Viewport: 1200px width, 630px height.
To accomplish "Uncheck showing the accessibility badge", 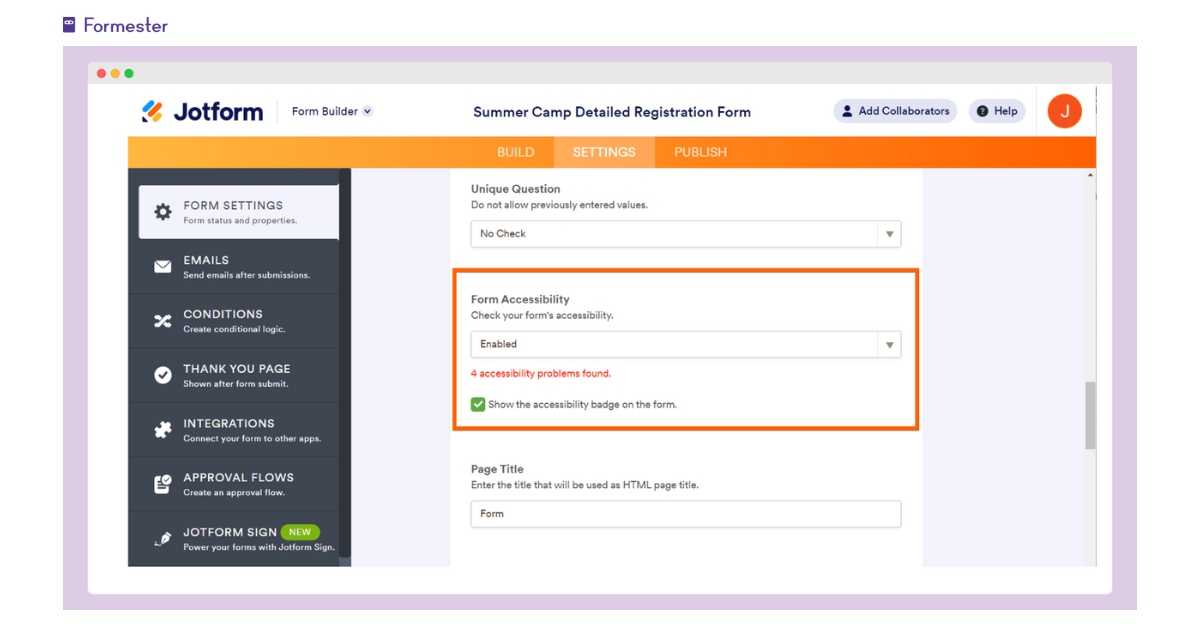I will 478,404.
